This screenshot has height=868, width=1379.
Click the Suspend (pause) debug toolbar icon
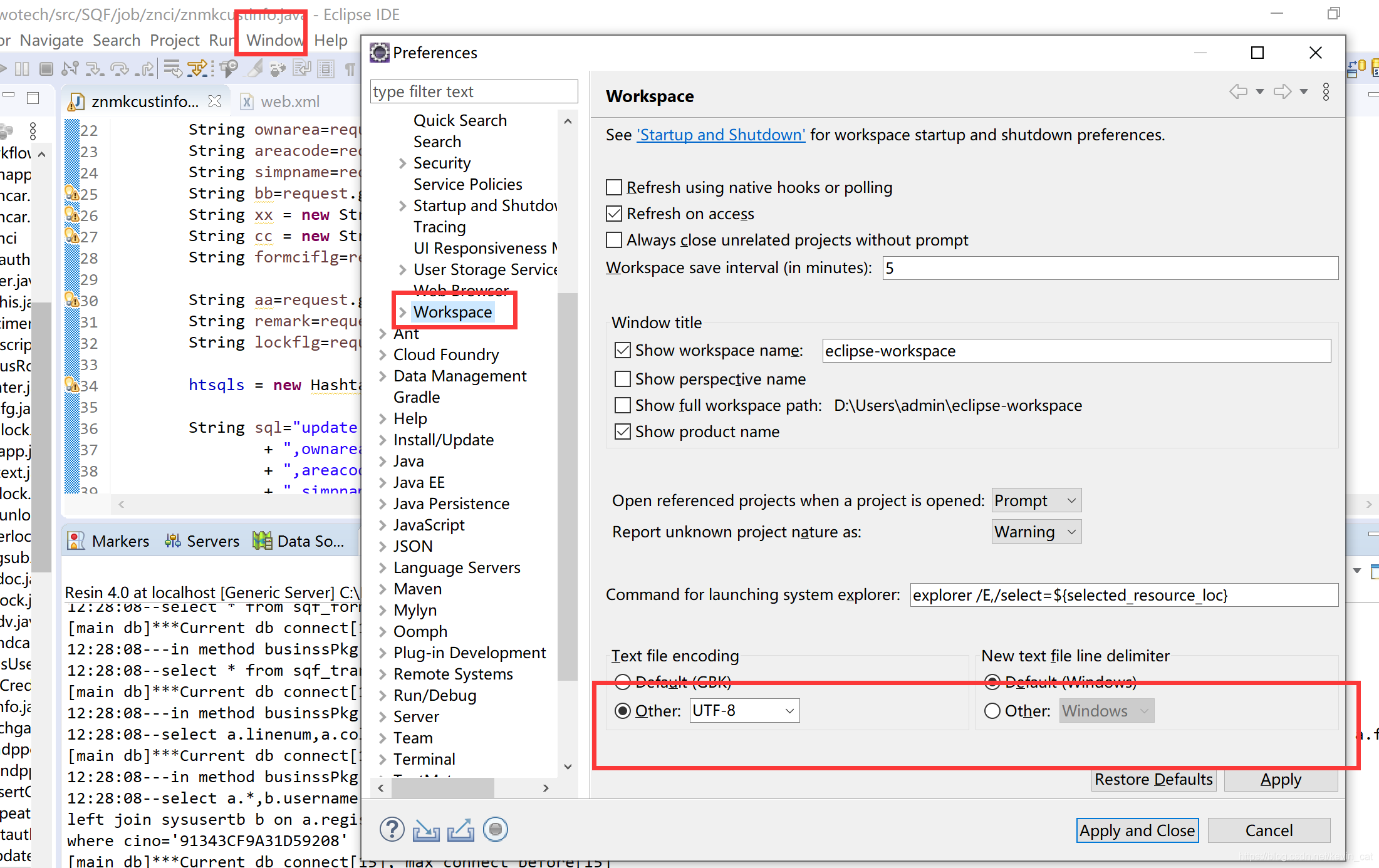pos(22,68)
